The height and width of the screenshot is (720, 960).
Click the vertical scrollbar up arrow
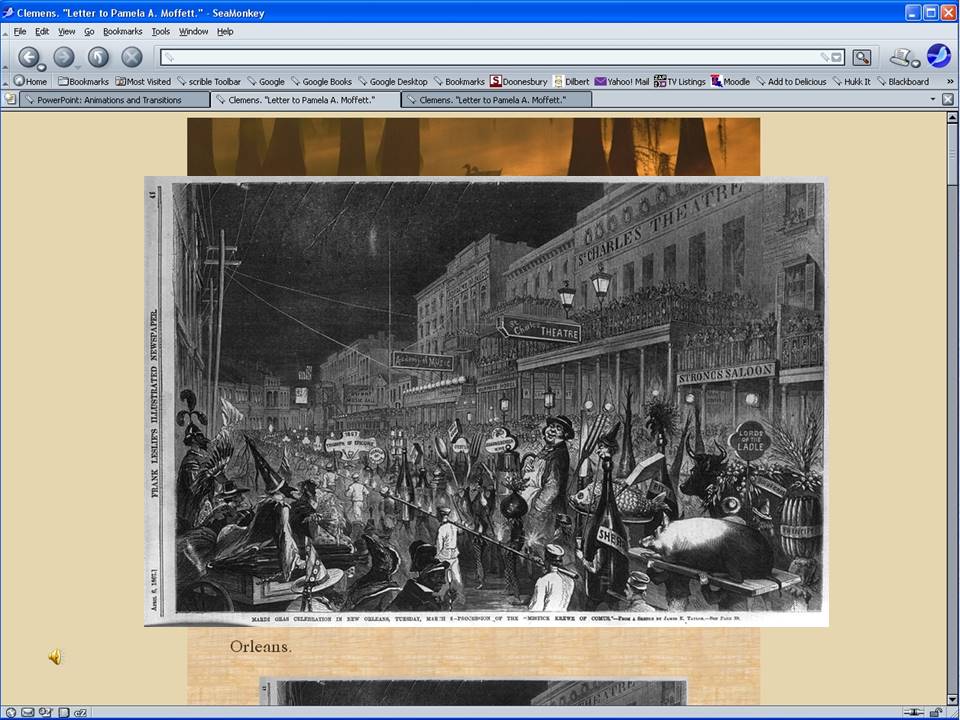click(953, 117)
